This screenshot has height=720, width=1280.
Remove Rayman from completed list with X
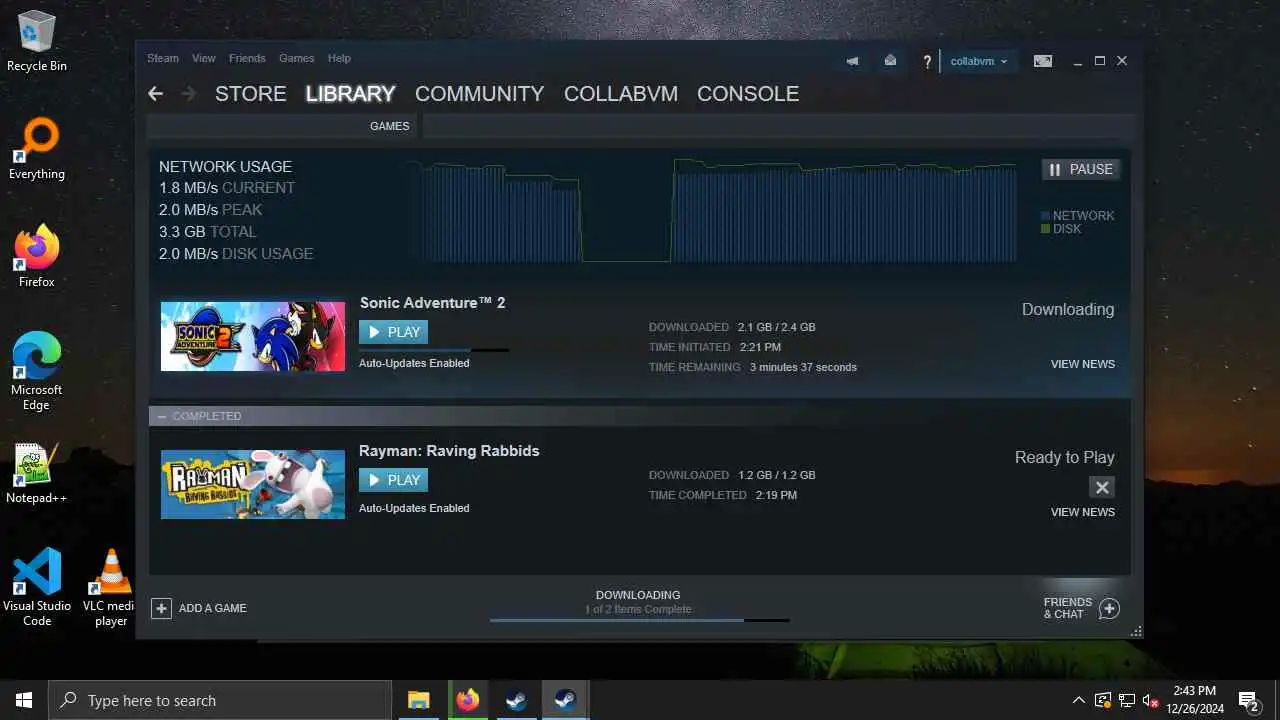[1102, 487]
